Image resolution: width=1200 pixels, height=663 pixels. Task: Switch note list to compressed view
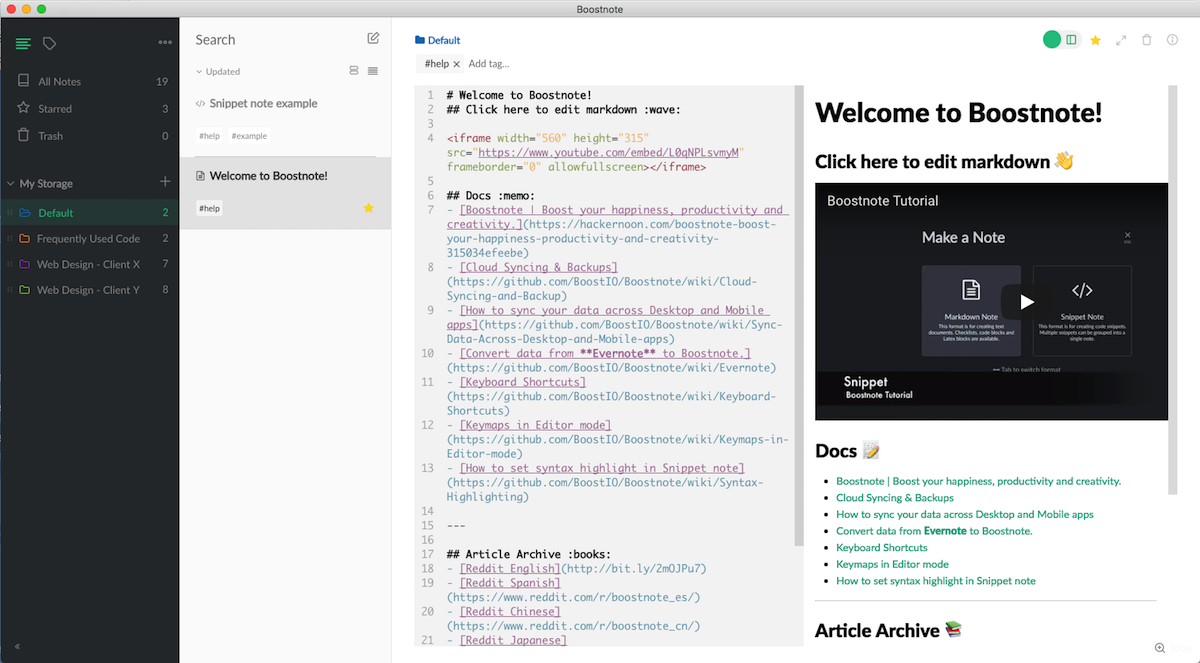click(x=373, y=71)
